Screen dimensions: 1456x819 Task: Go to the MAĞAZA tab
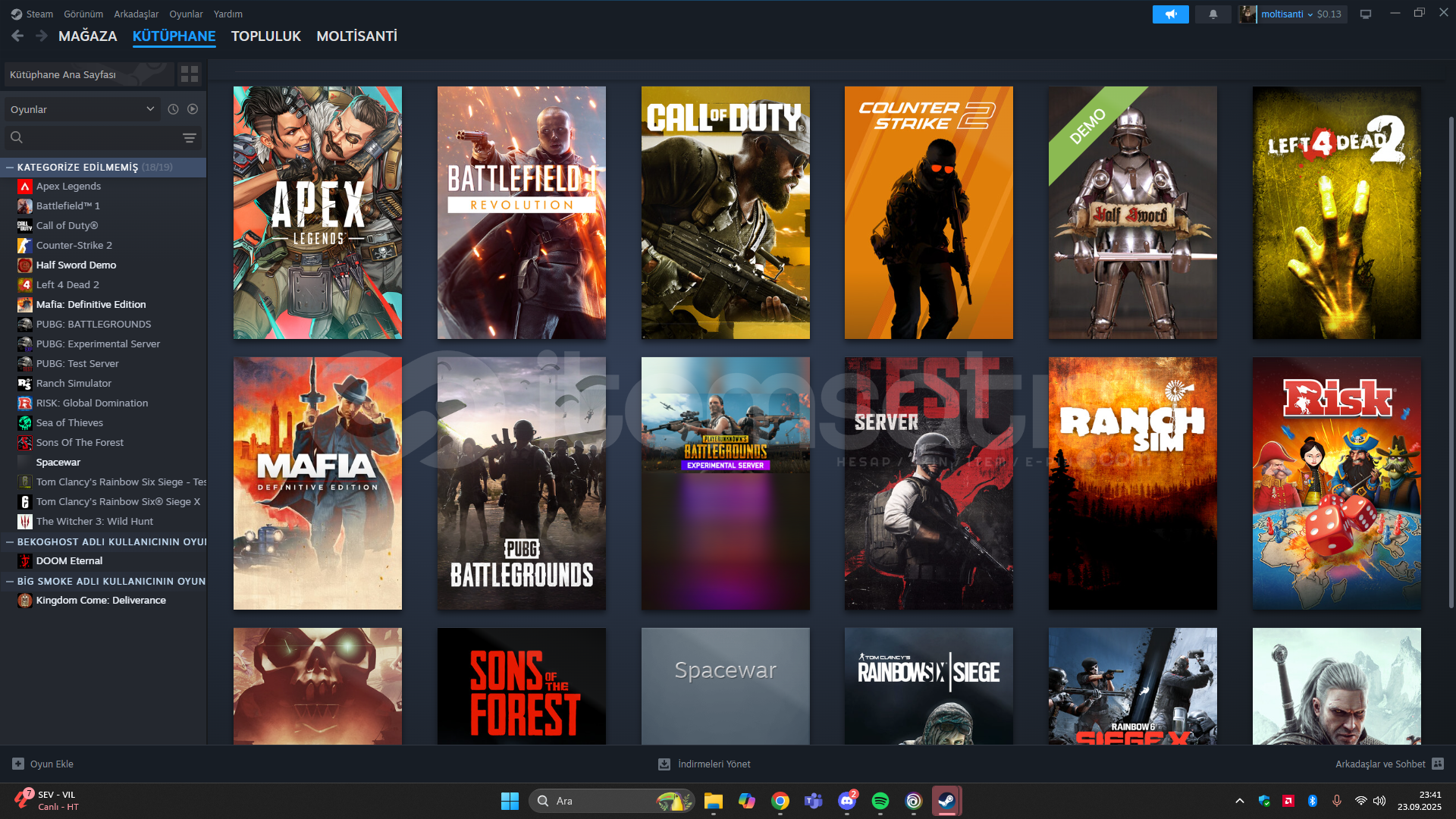pyautogui.click(x=88, y=36)
